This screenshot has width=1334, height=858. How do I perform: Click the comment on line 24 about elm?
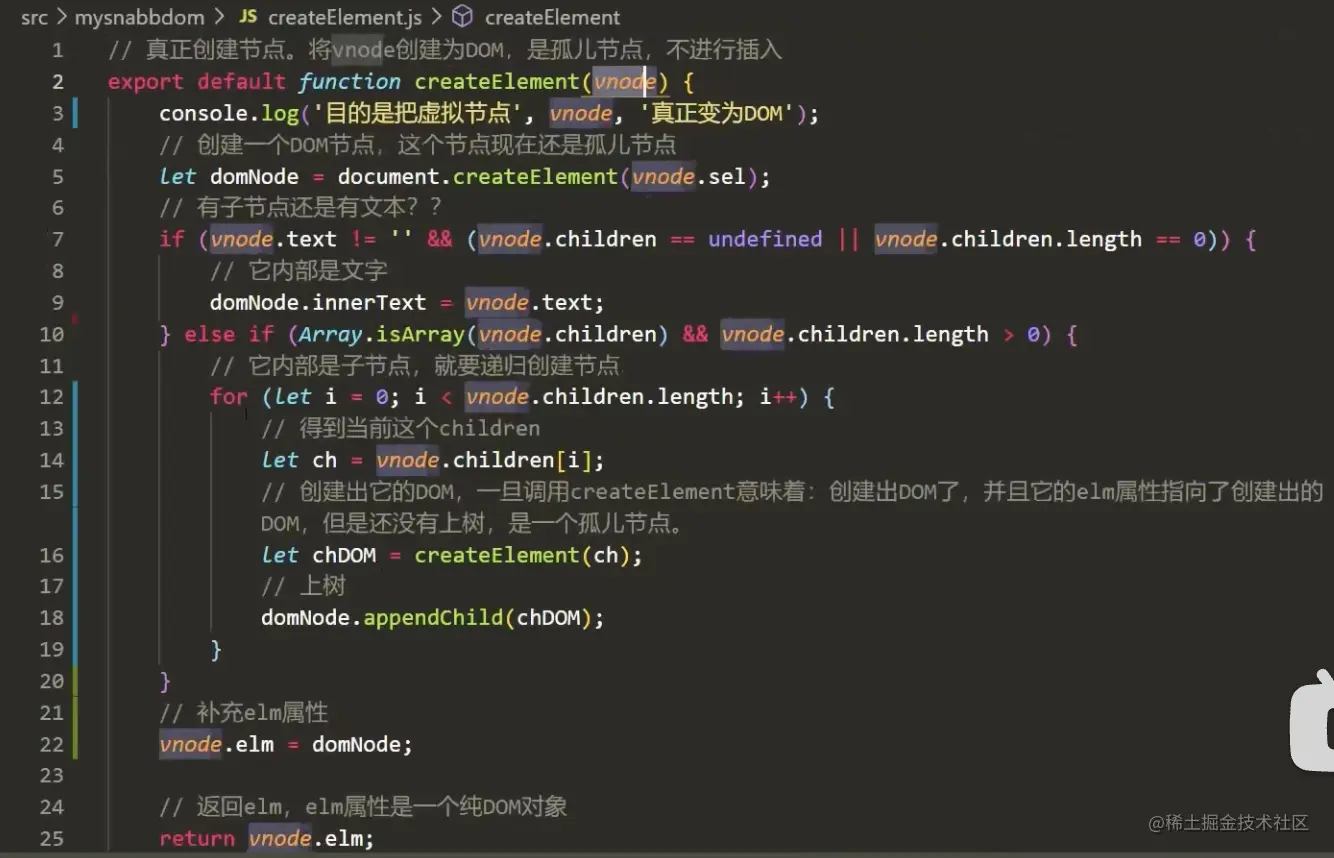364,807
